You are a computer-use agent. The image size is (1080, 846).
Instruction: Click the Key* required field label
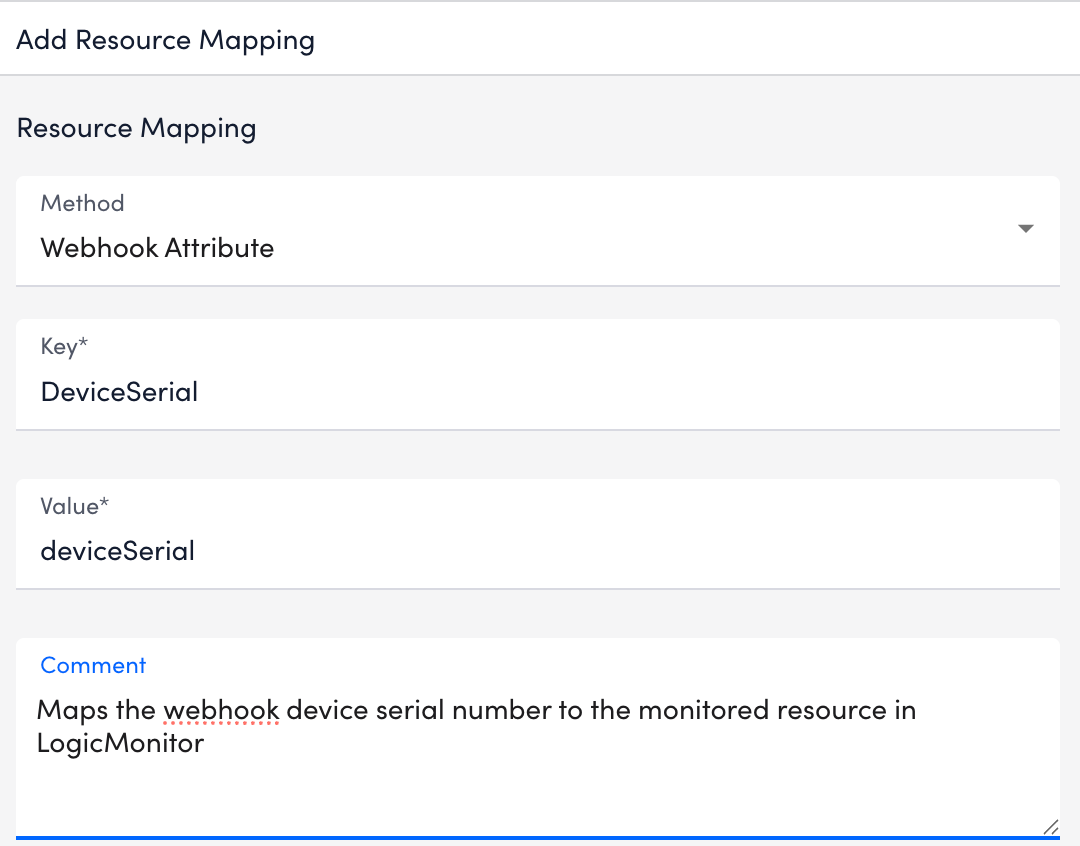tap(64, 346)
